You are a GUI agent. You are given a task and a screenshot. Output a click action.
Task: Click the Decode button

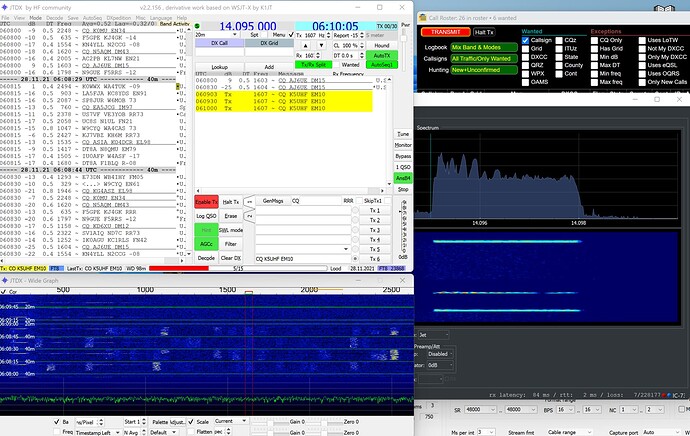click(x=206, y=258)
